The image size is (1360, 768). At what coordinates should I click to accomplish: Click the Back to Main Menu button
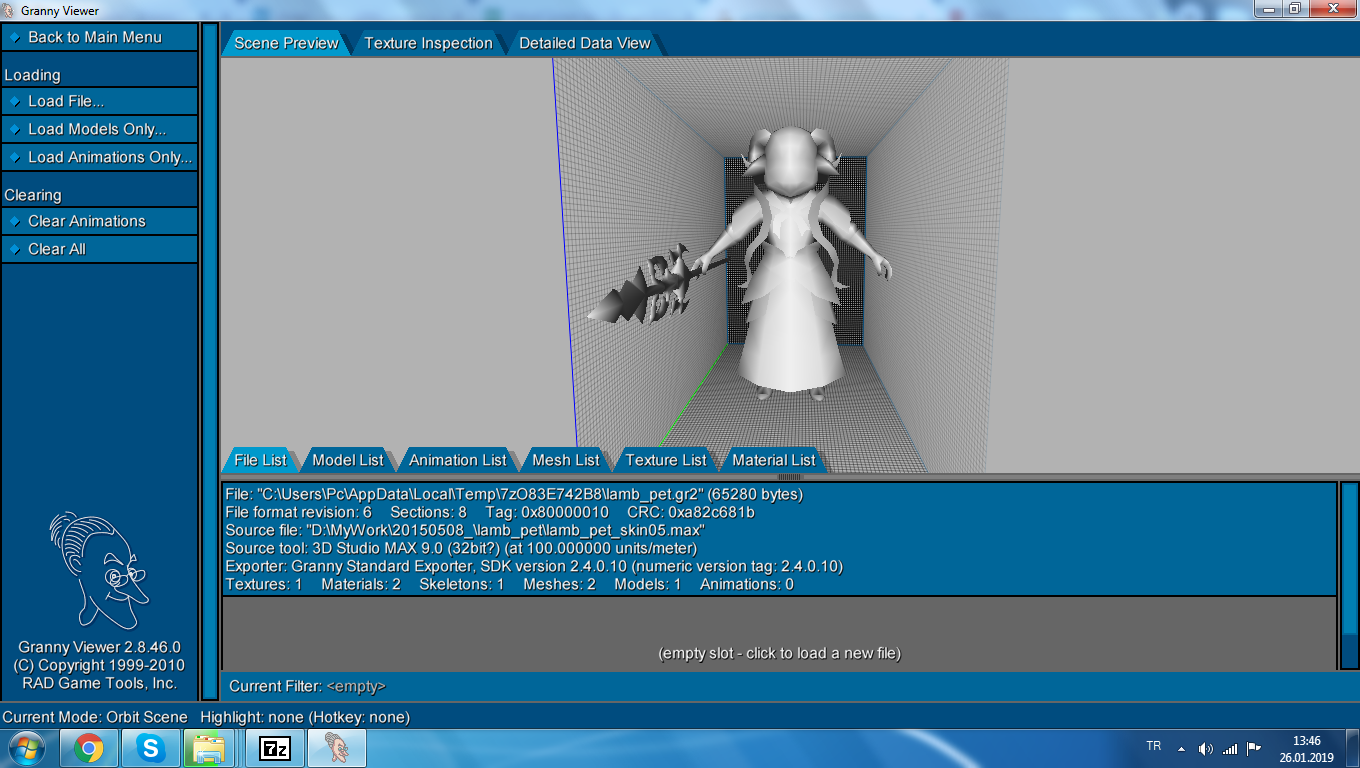click(95, 37)
